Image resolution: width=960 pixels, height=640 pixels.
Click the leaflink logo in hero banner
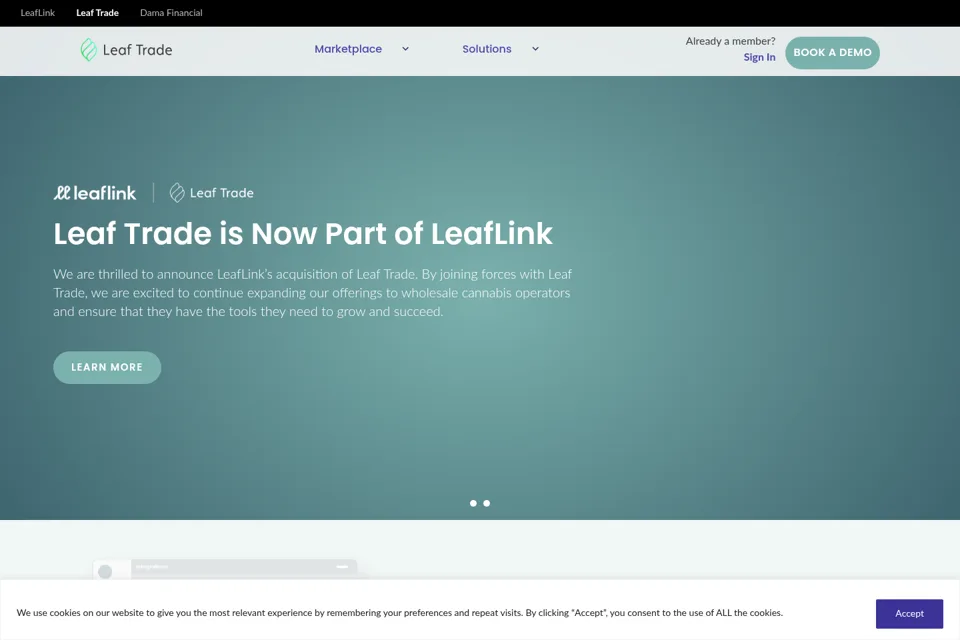click(95, 193)
